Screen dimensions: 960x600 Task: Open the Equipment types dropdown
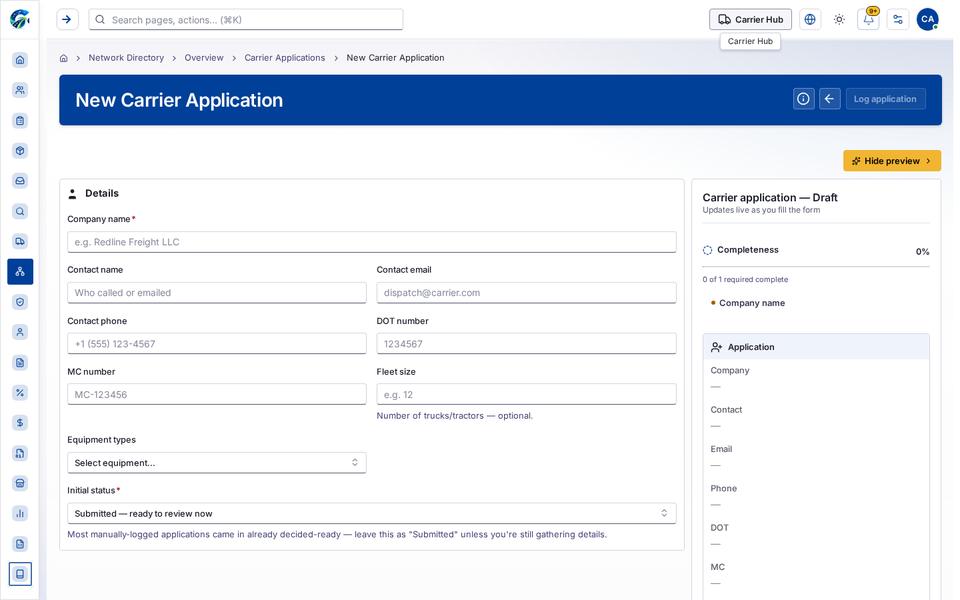(x=217, y=463)
